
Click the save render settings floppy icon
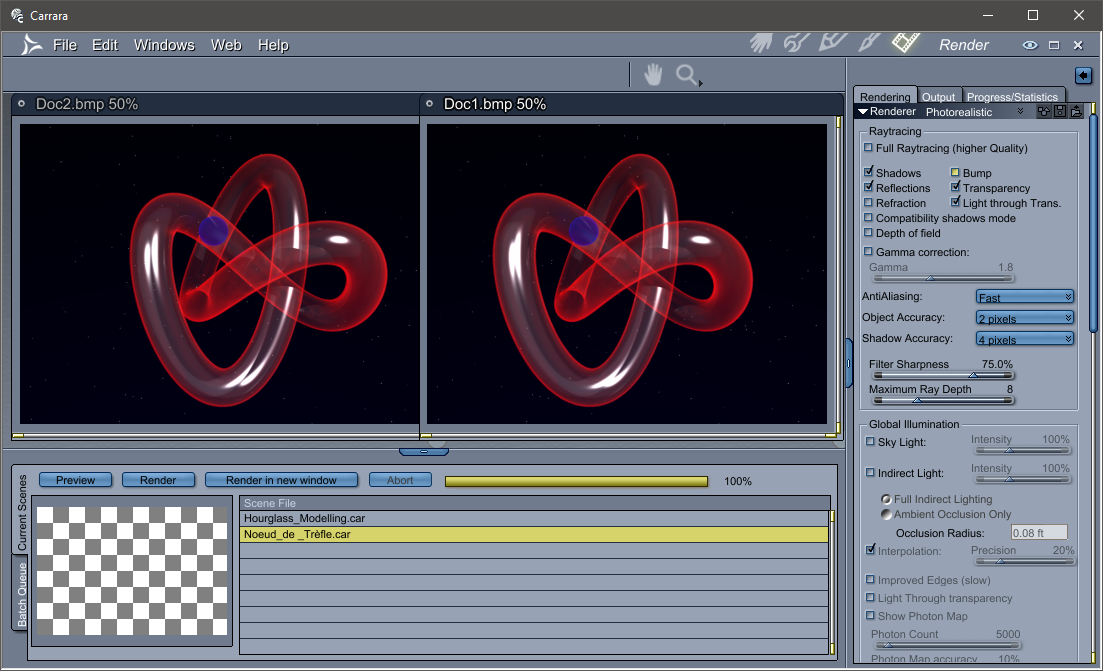[x=1060, y=111]
